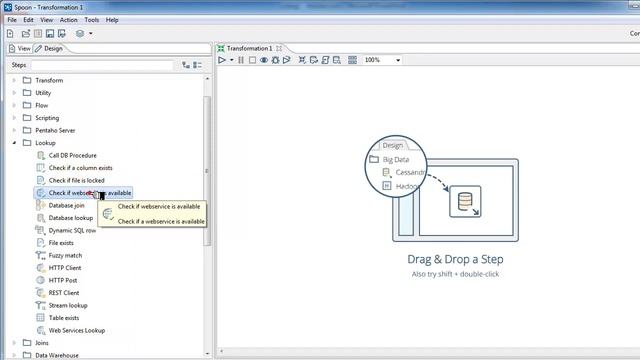640x360 pixels.
Task: Open the Action menu
Action: click(x=69, y=20)
